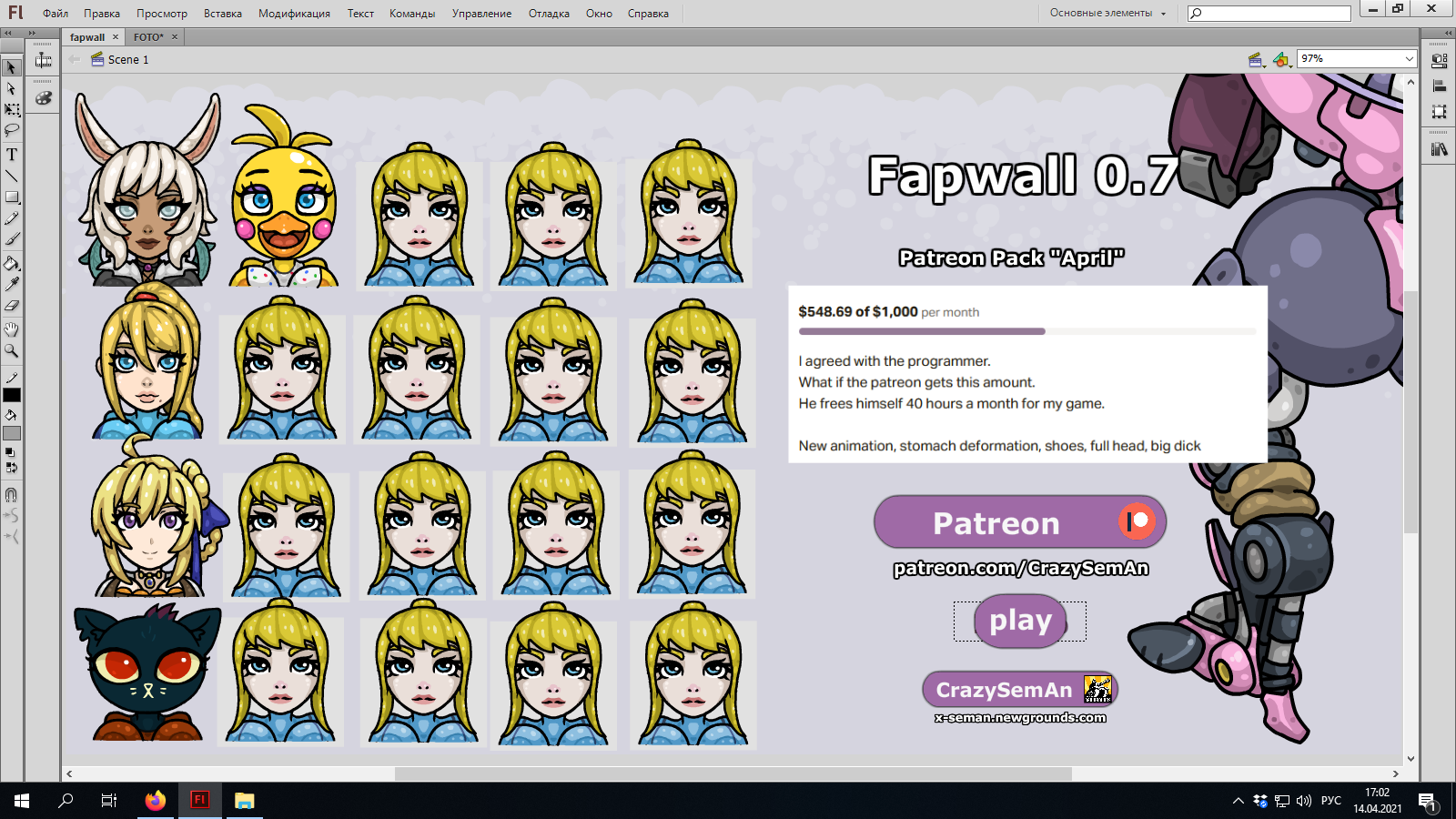Select the Zoom magnifier tool
The width and height of the screenshot is (1456, 819).
(12, 350)
